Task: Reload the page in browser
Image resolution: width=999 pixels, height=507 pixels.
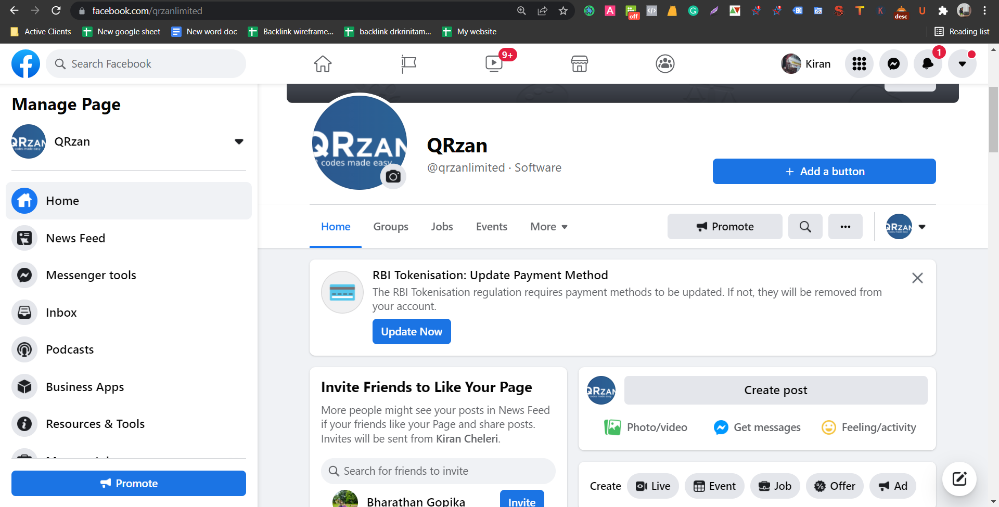Action: [x=56, y=11]
